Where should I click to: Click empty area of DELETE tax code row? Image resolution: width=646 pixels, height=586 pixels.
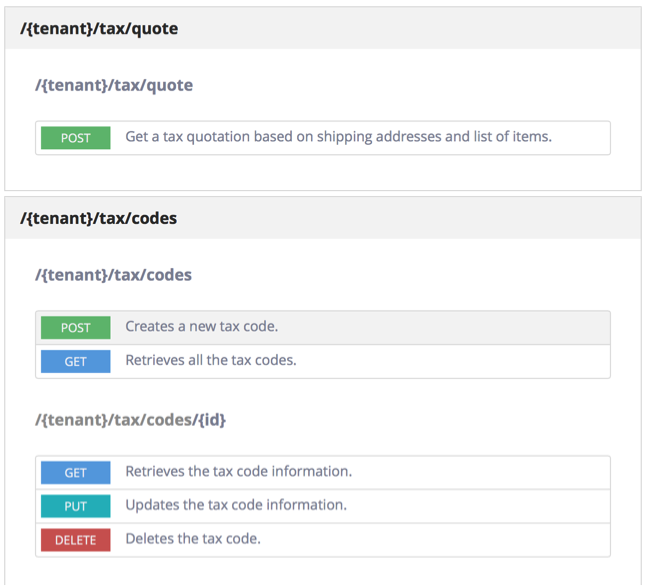[x=433, y=540]
